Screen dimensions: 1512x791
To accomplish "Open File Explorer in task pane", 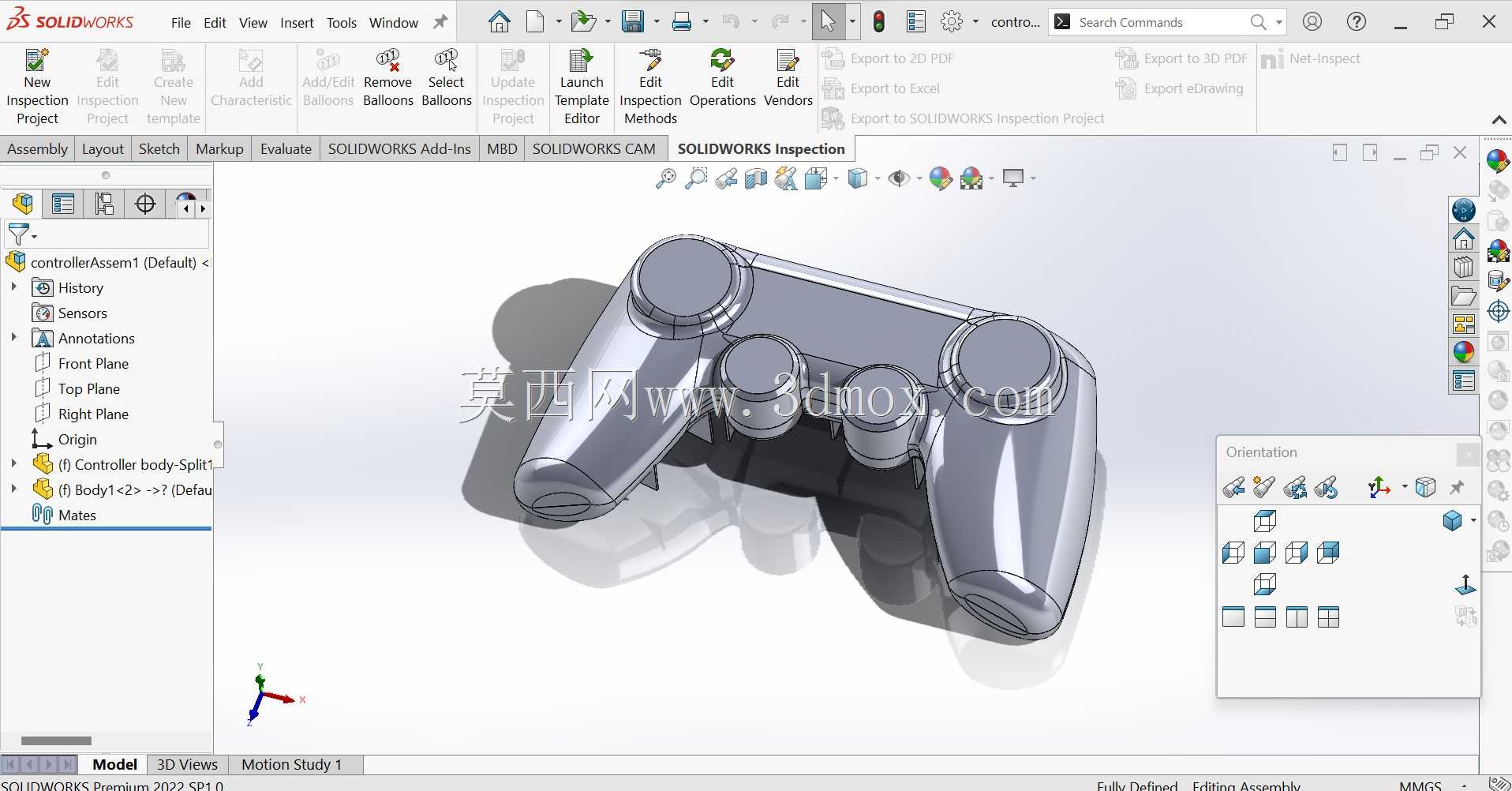I will [x=1464, y=296].
